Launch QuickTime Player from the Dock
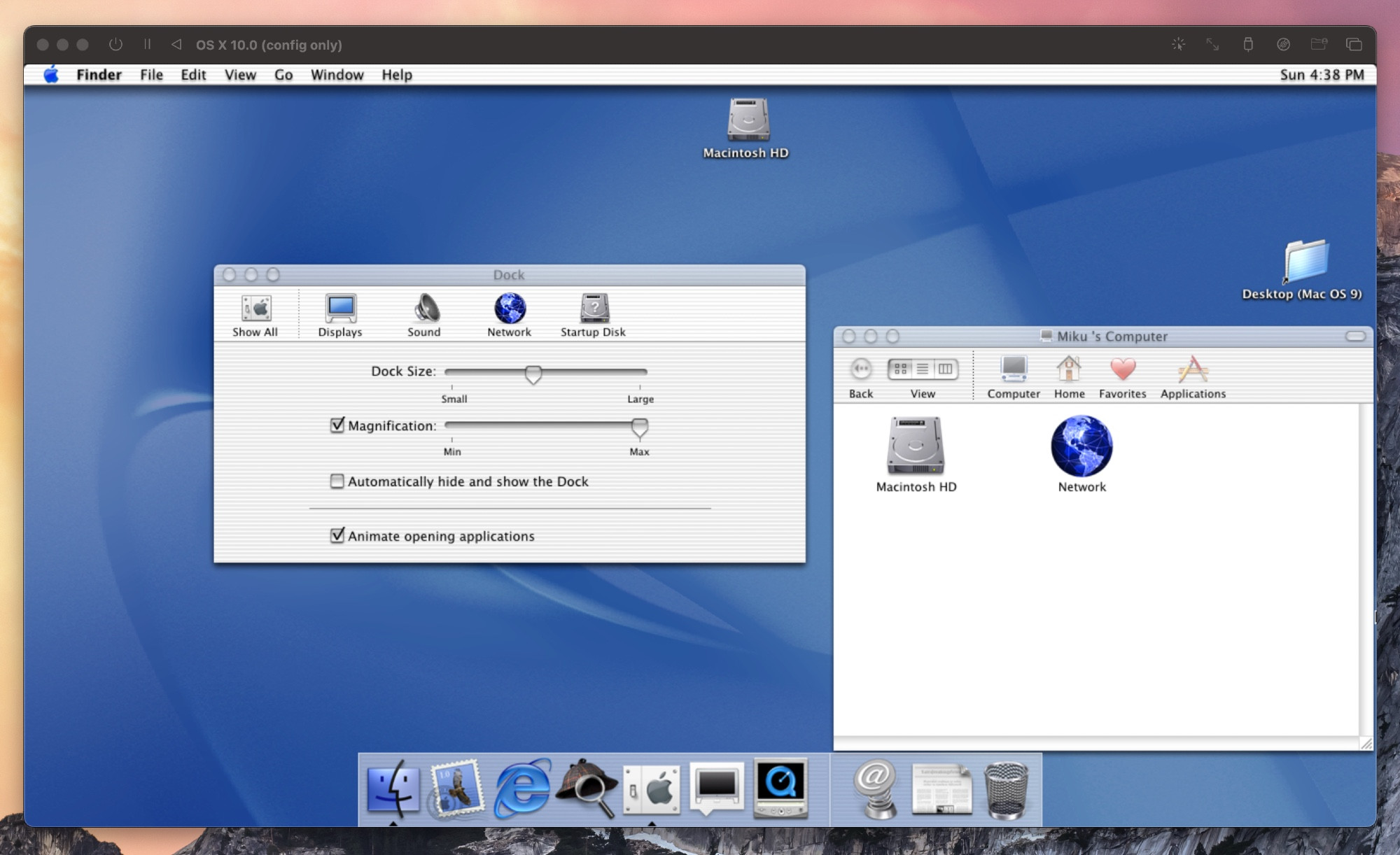The image size is (1400, 855). point(781,789)
